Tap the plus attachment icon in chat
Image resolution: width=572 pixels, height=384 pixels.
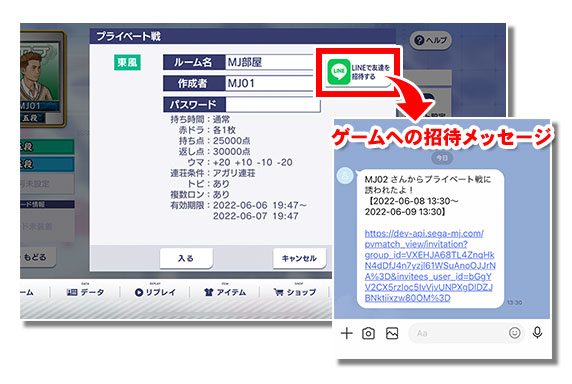pos(347,333)
